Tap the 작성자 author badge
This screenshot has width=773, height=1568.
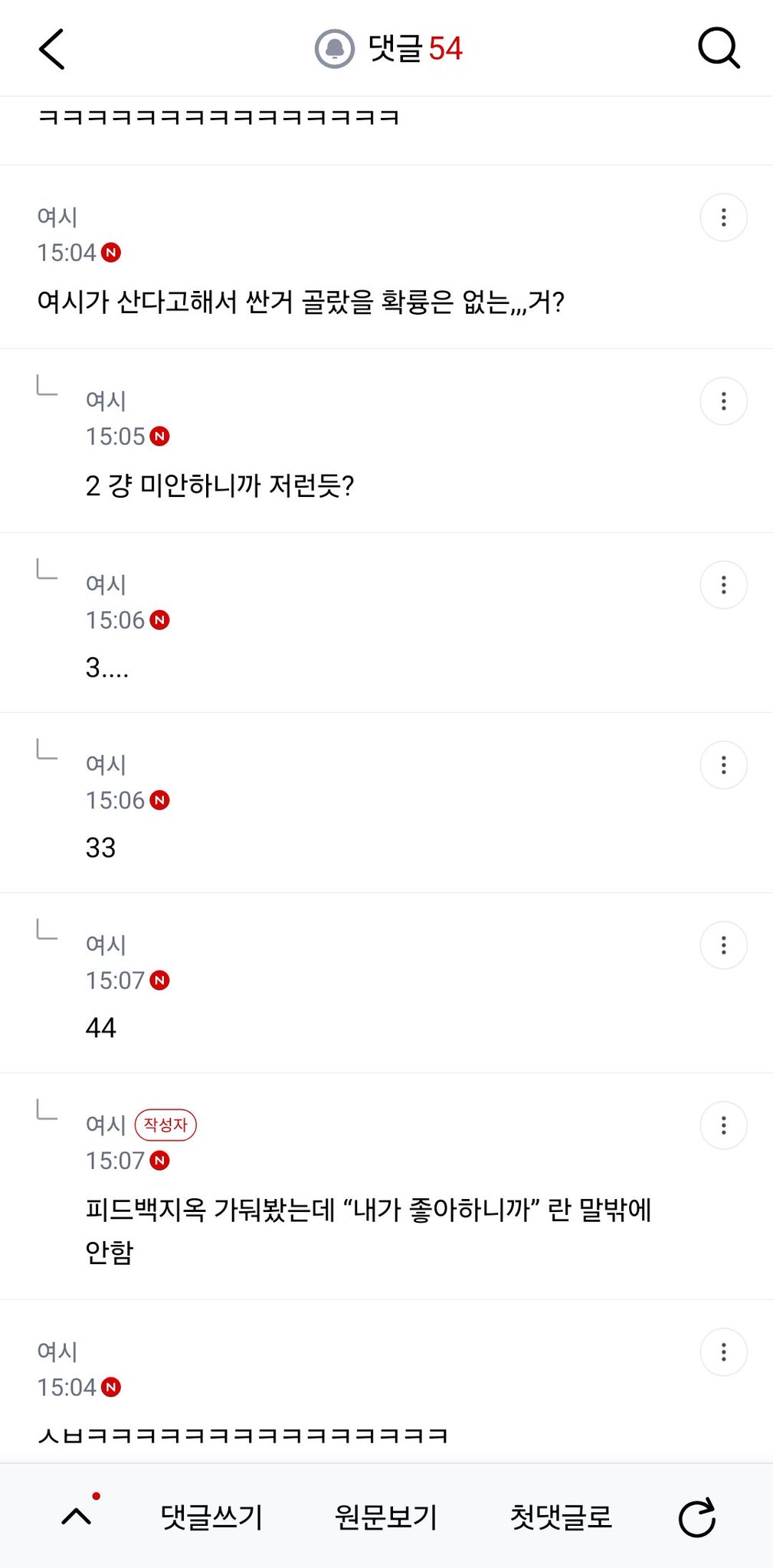(x=165, y=1125)
